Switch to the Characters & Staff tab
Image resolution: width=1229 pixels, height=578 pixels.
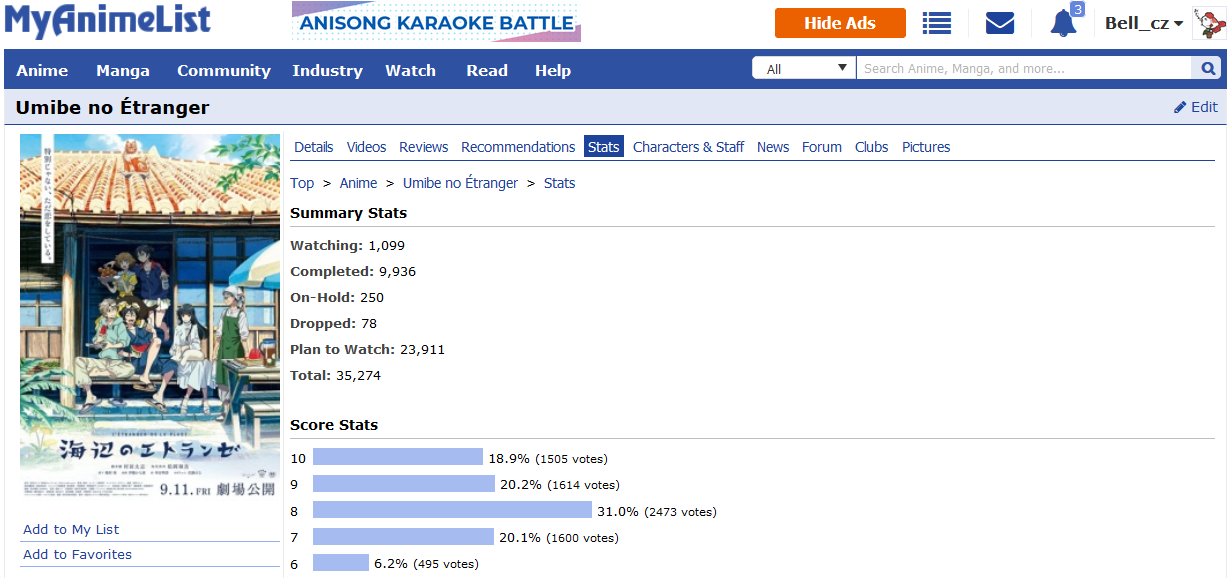[x=688, y=147]
